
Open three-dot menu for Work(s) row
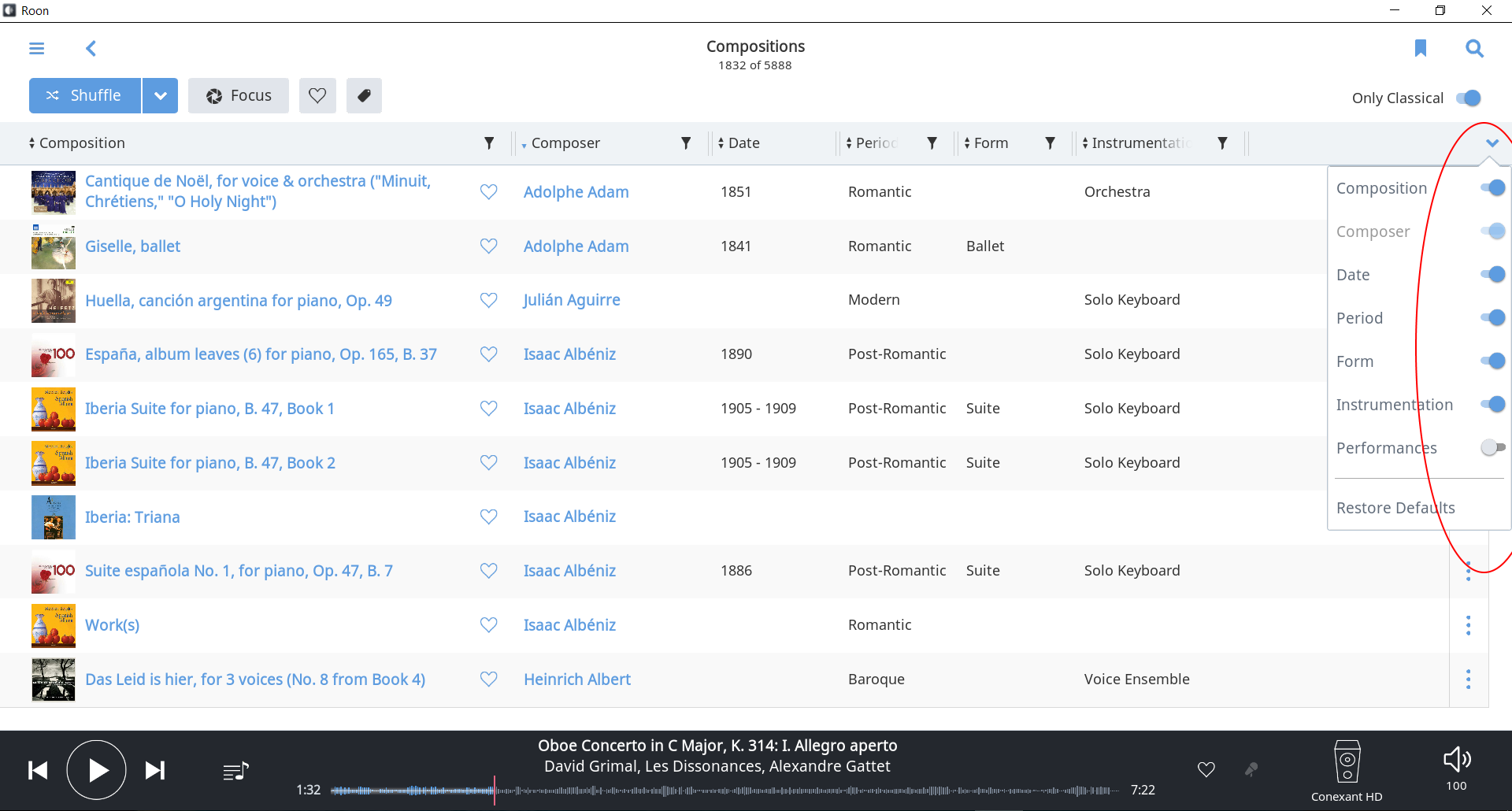[x=1468, y=625]
